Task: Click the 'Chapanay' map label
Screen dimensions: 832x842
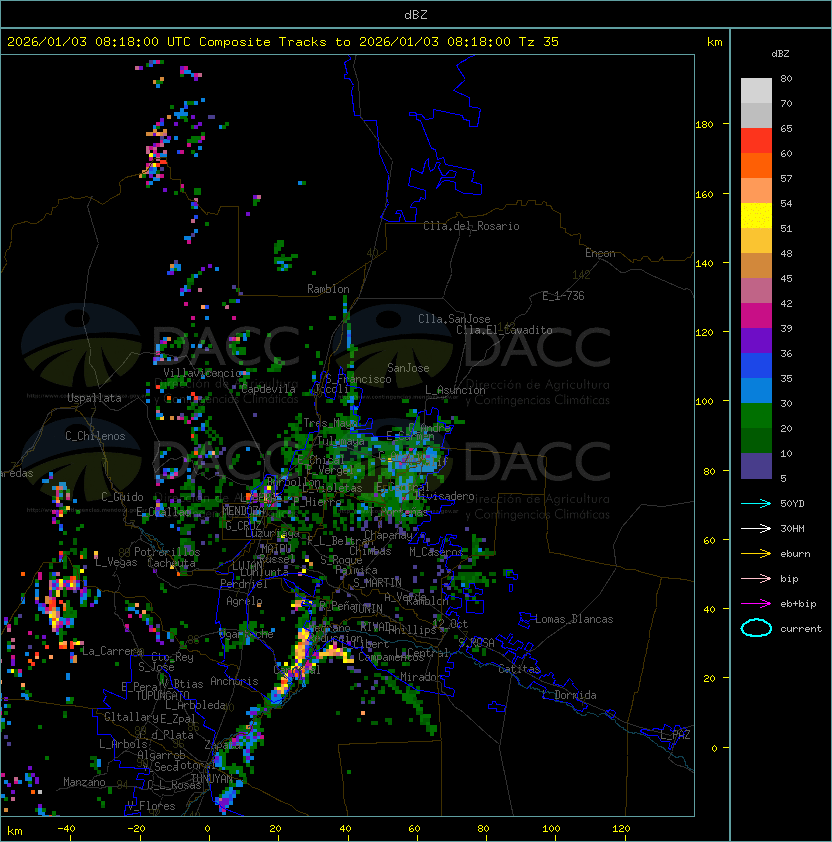Action: point(388,535)
